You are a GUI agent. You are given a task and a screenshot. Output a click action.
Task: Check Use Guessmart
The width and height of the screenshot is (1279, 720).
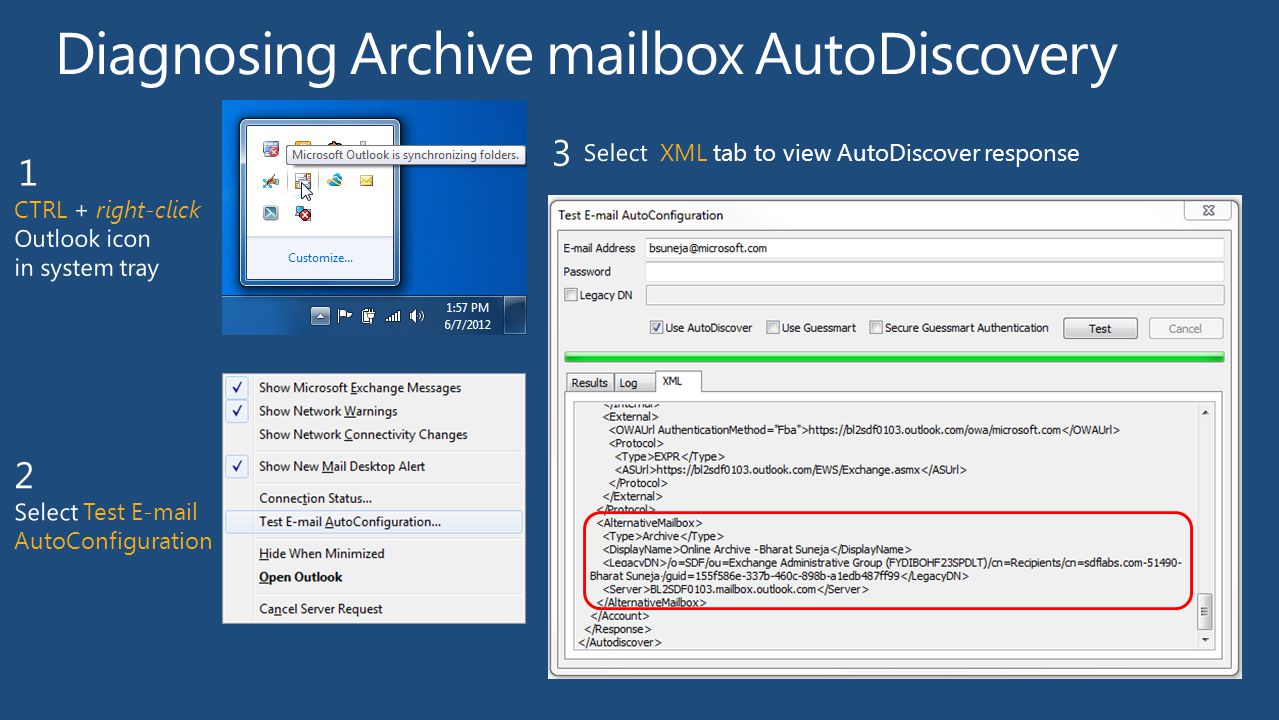[773, 327]
